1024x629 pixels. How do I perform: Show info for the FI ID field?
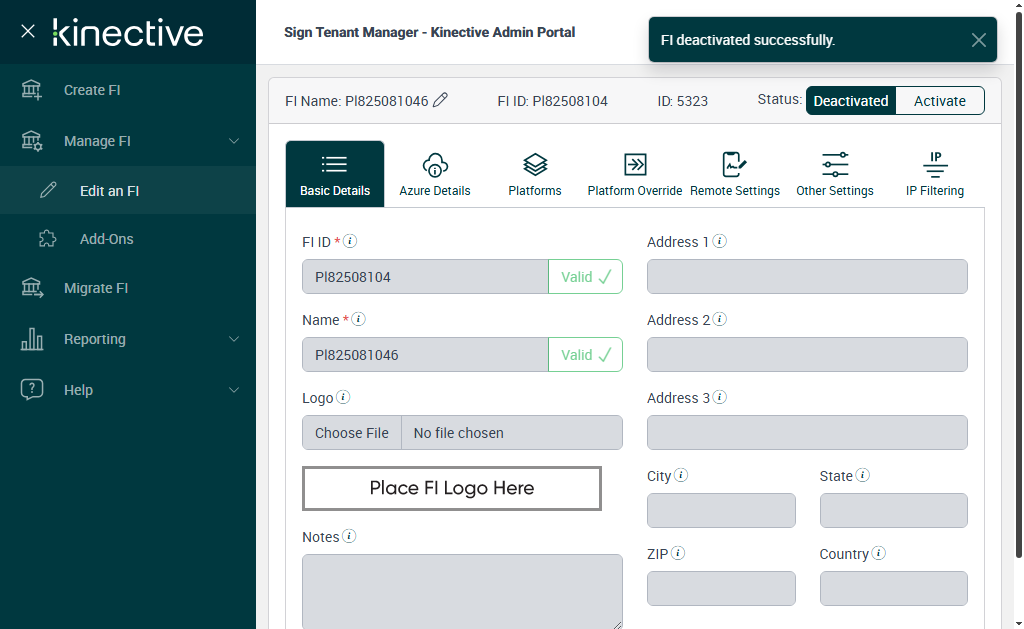coord(350,241)
